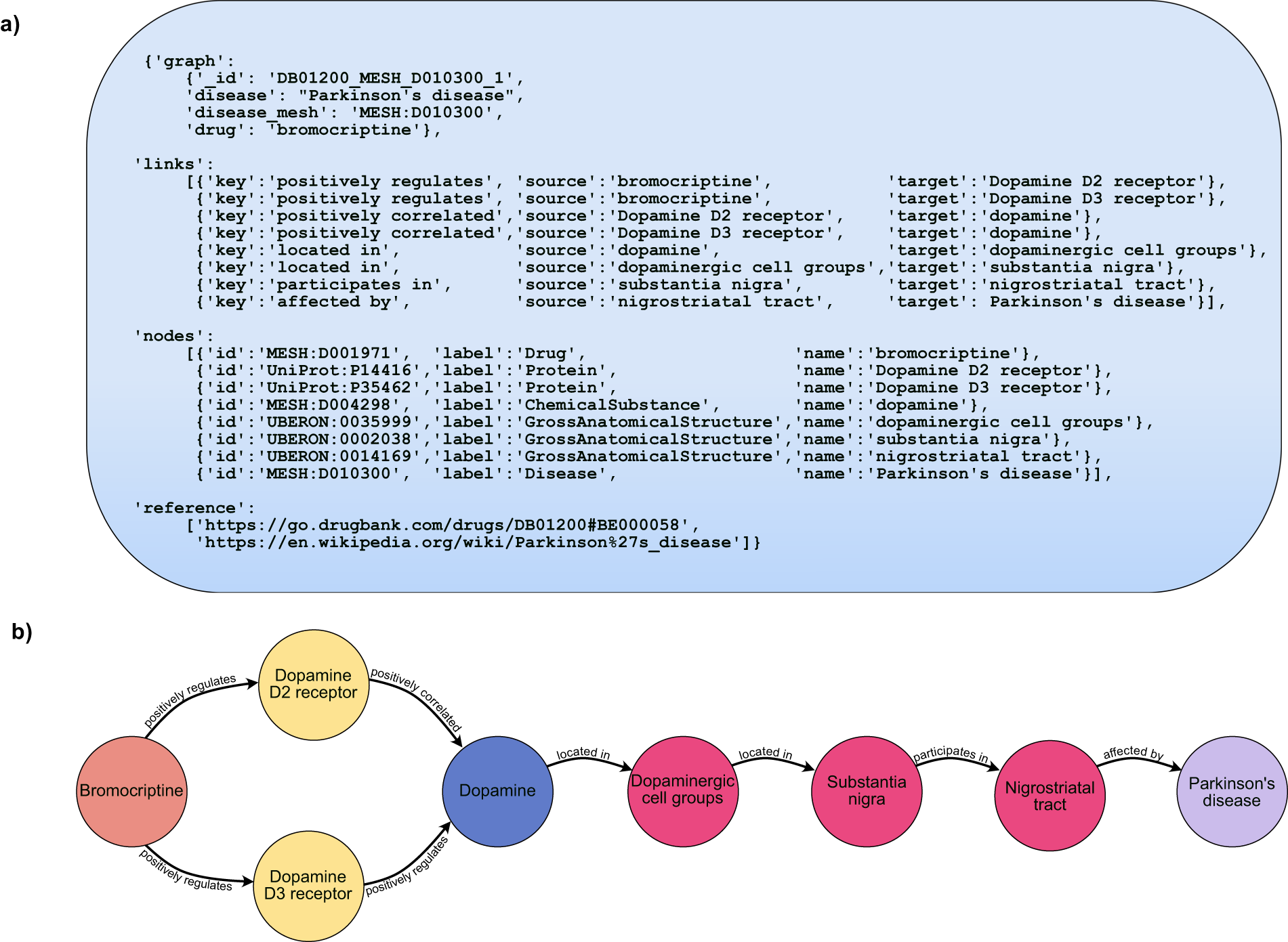This screenshot has width=1288, height=942.
Task: Click the blue Dopamine node circle
Action: (497, 791)
